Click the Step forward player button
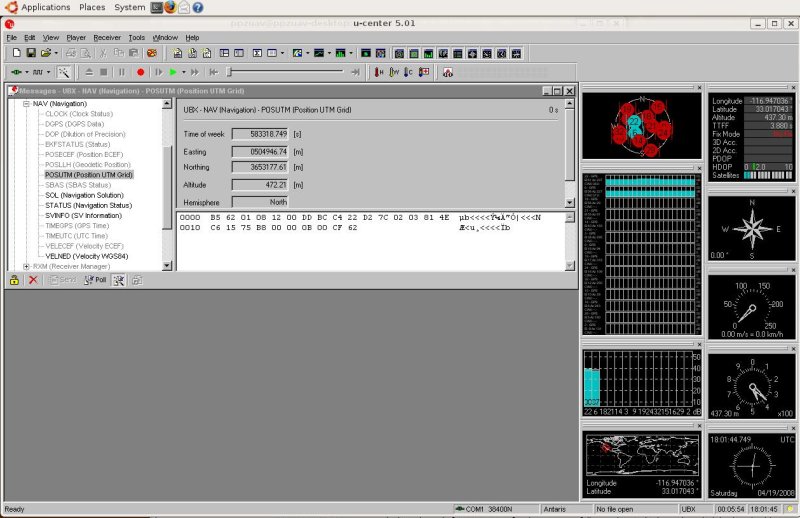The image size is (800, 518). [x=159, y=72]
